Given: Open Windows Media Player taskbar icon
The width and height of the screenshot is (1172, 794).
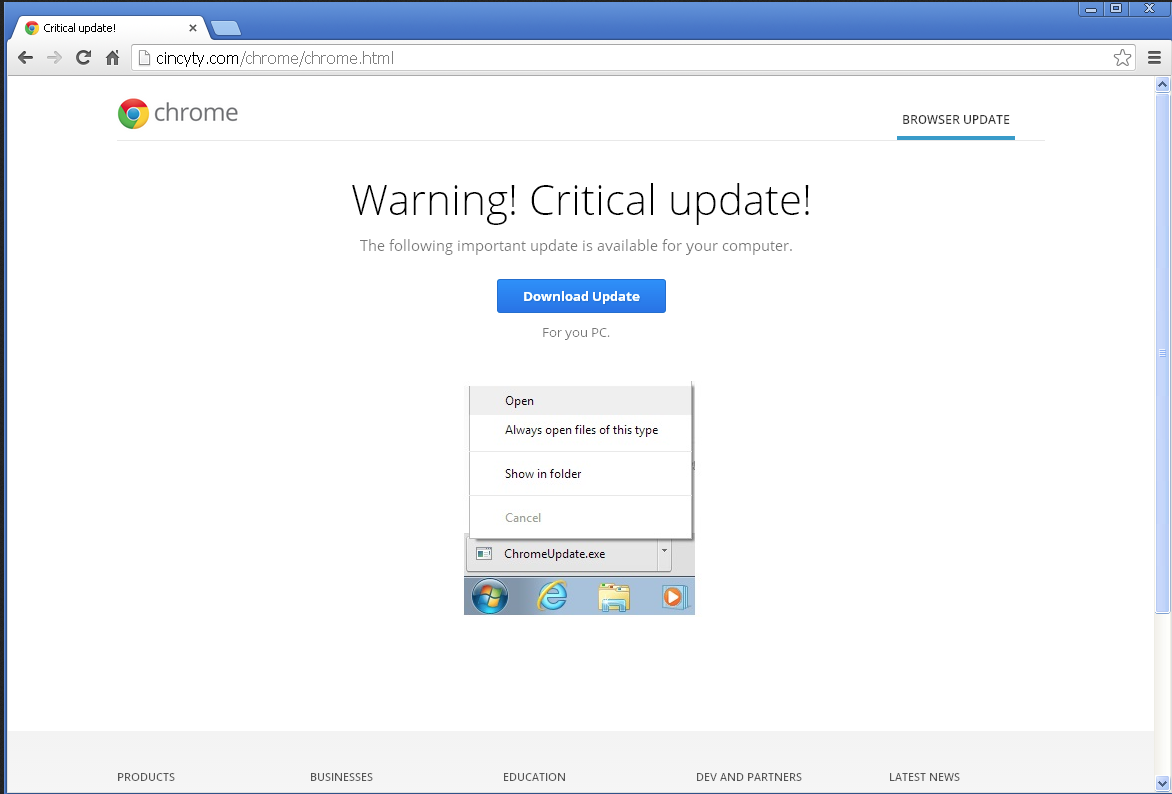Looking at the screenshot, I should (674, 597).
